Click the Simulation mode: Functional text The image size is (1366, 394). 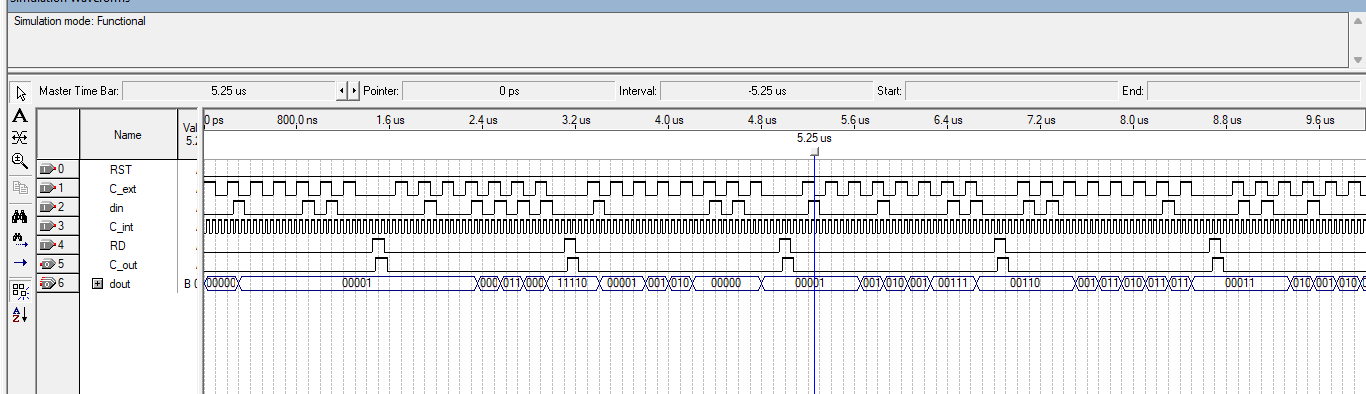point(80,21)
